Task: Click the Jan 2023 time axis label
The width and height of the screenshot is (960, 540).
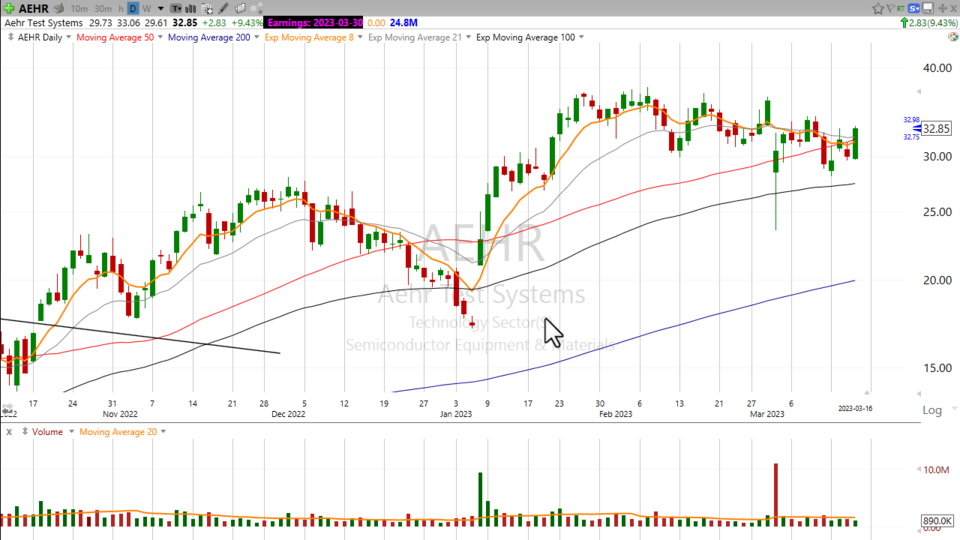Action: click(456, 414)
